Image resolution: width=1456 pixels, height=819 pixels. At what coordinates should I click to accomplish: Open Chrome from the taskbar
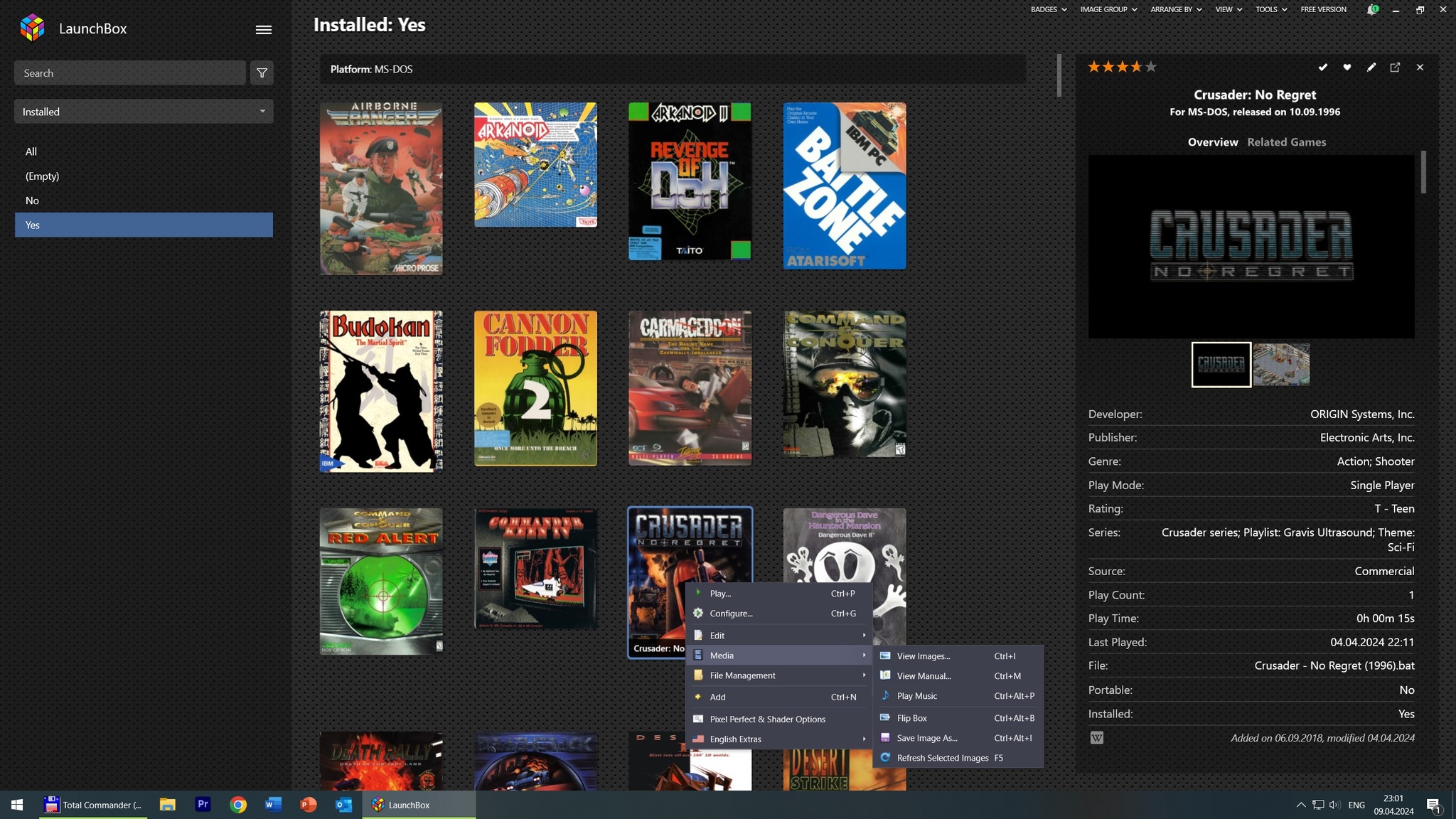coord(238,805)
